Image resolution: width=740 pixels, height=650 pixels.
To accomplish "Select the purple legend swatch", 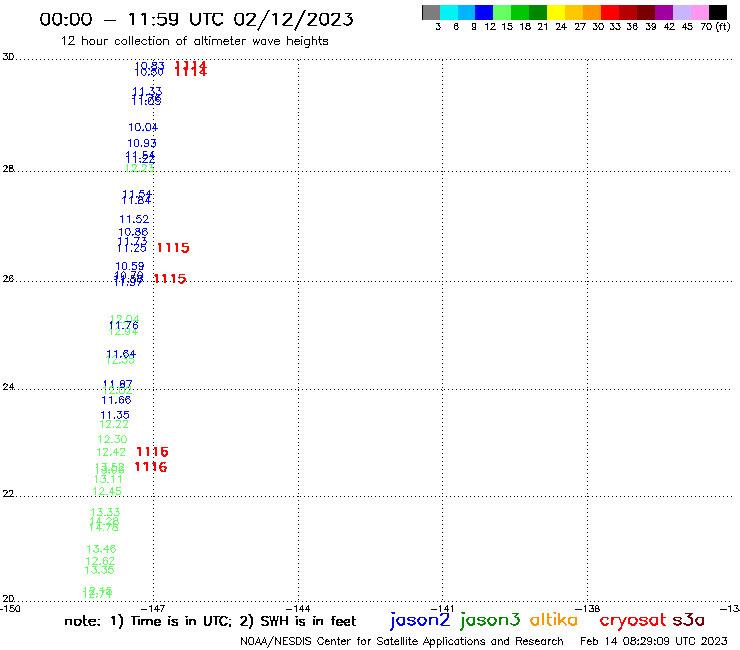I will [664, 12].
